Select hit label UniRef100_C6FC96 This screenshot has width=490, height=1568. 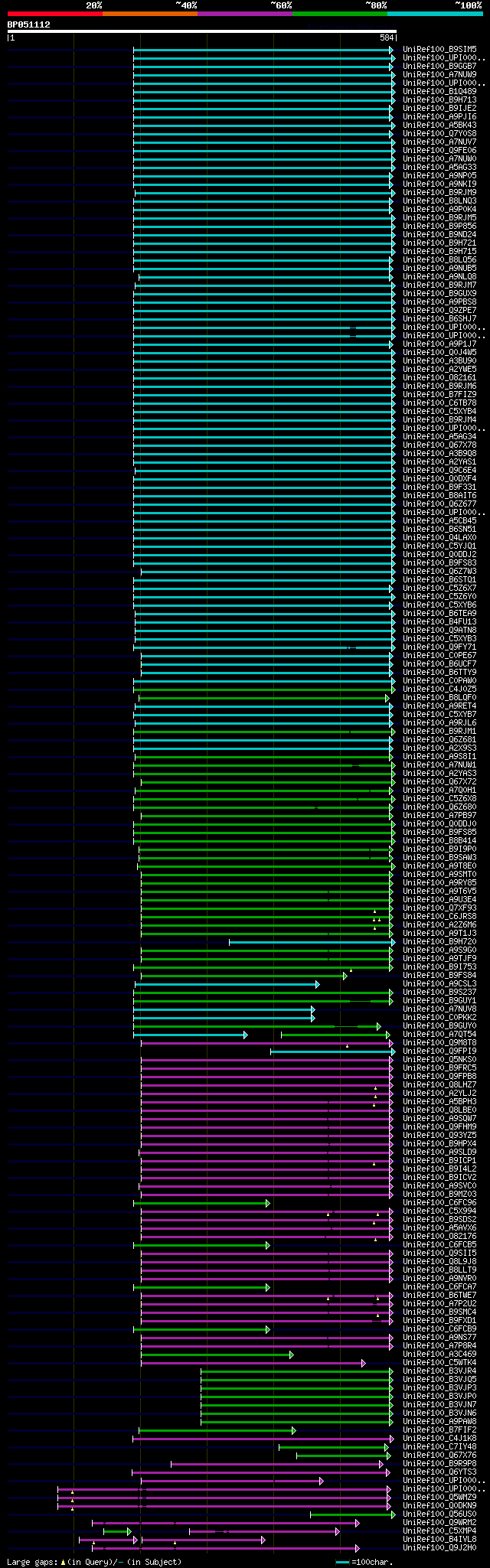[439, 1203]
